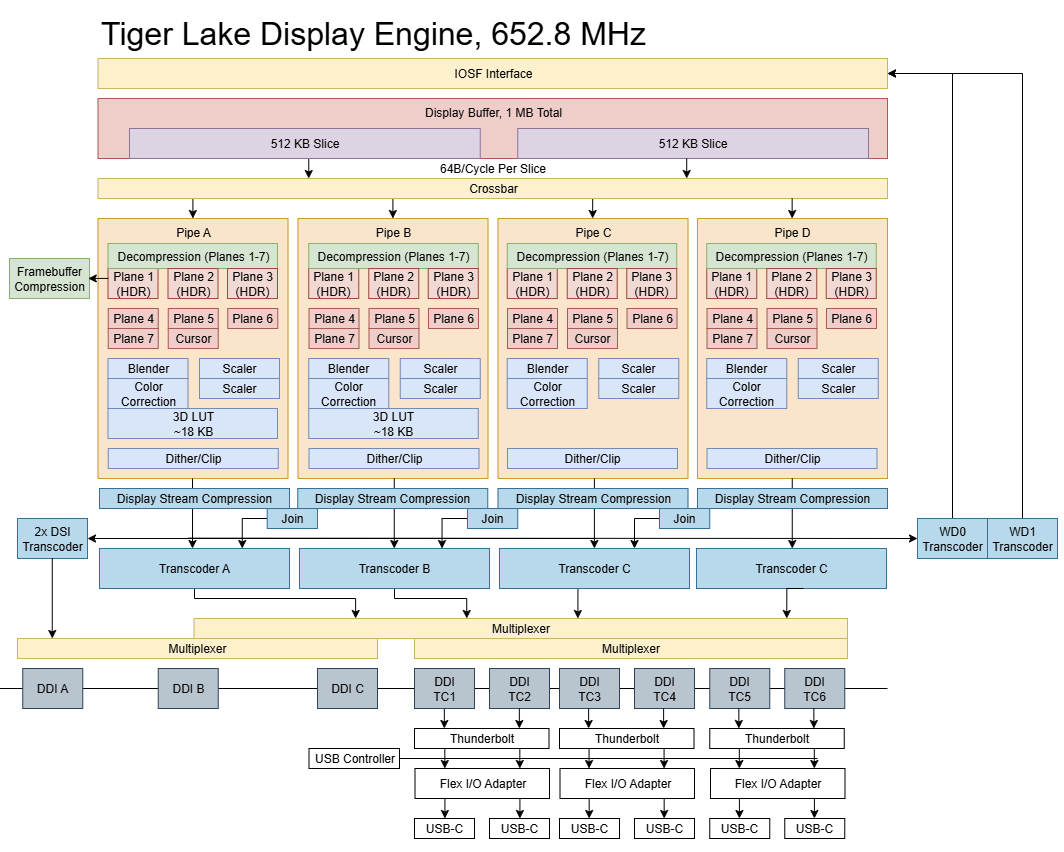Click the USB-C box beneath DDI TC1
Screen dimensions: 1064x852
(444, 828)
